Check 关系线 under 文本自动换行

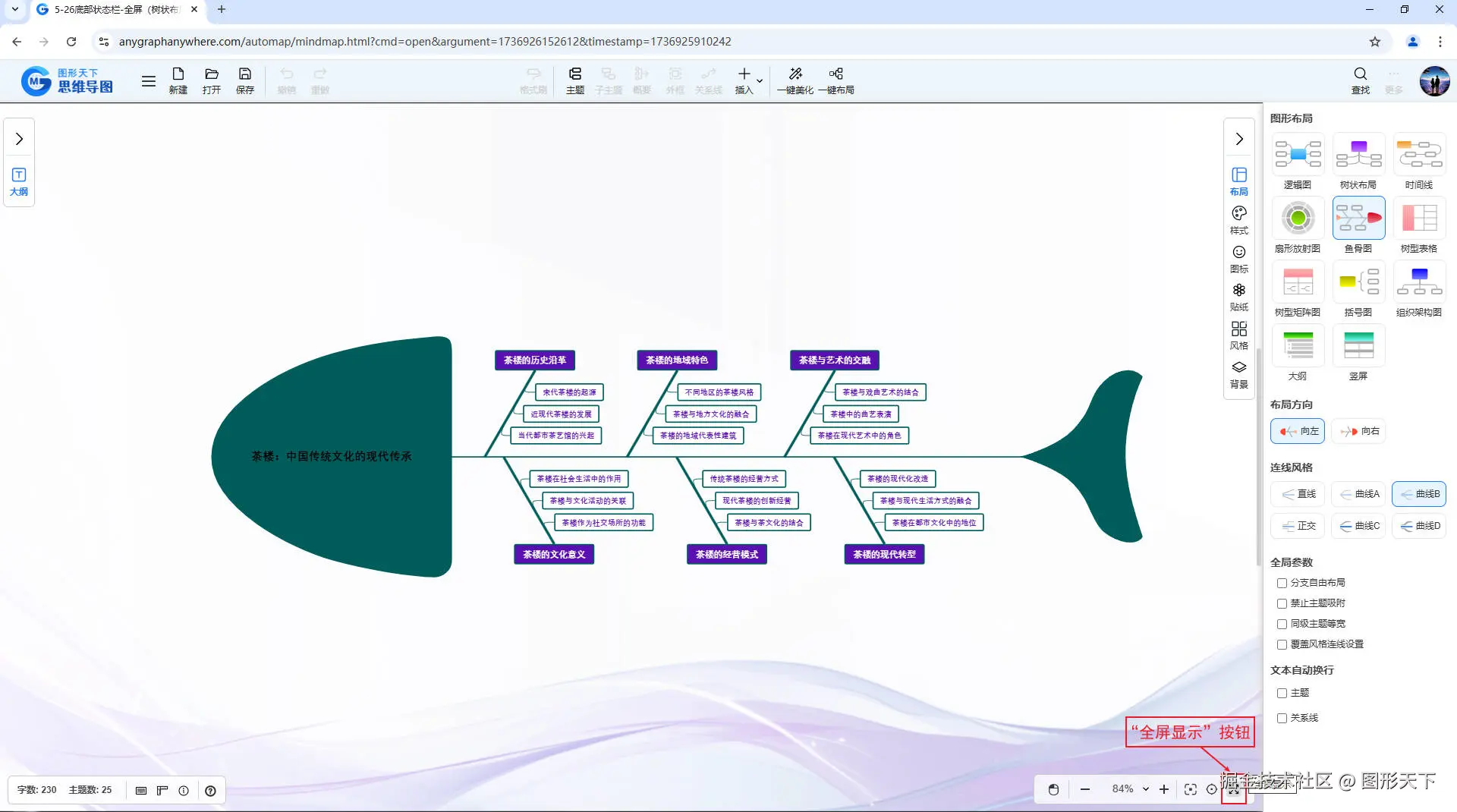(1282, 718)
